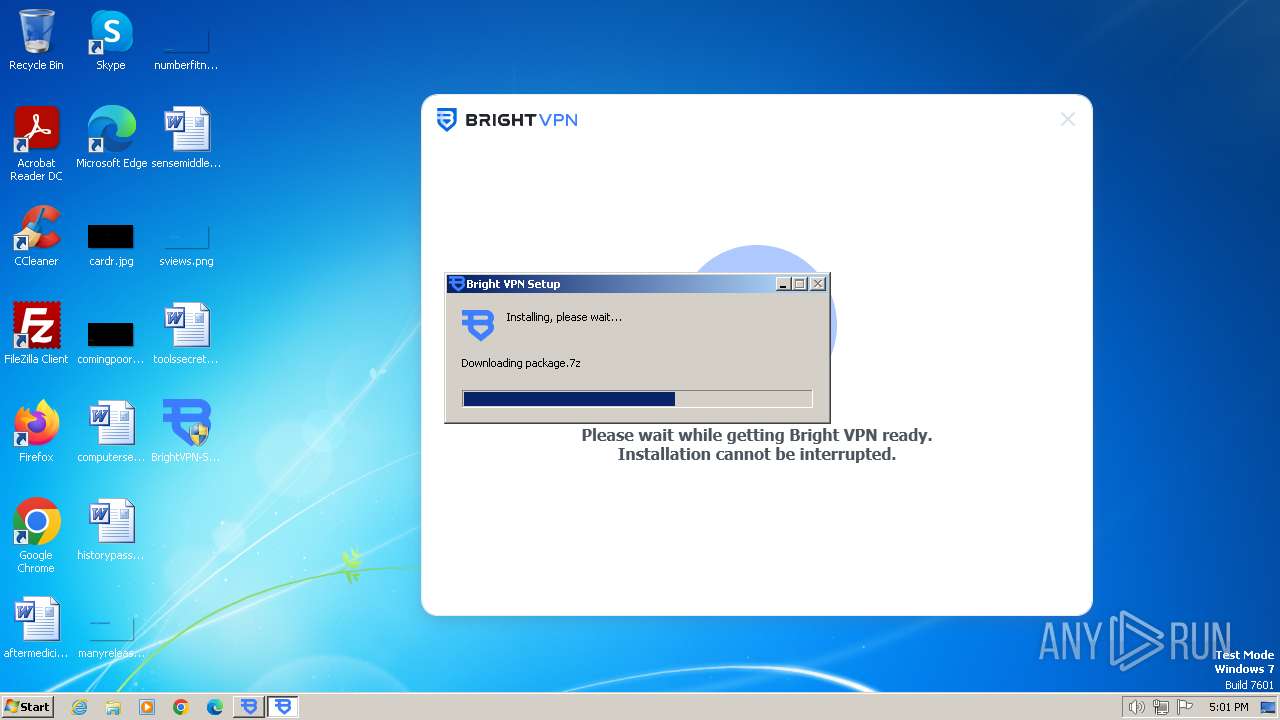This screenshot has height=720, width=1280.
Task: Click the shield logo inside the Setup dialog
Action: (x=478, y=325)
